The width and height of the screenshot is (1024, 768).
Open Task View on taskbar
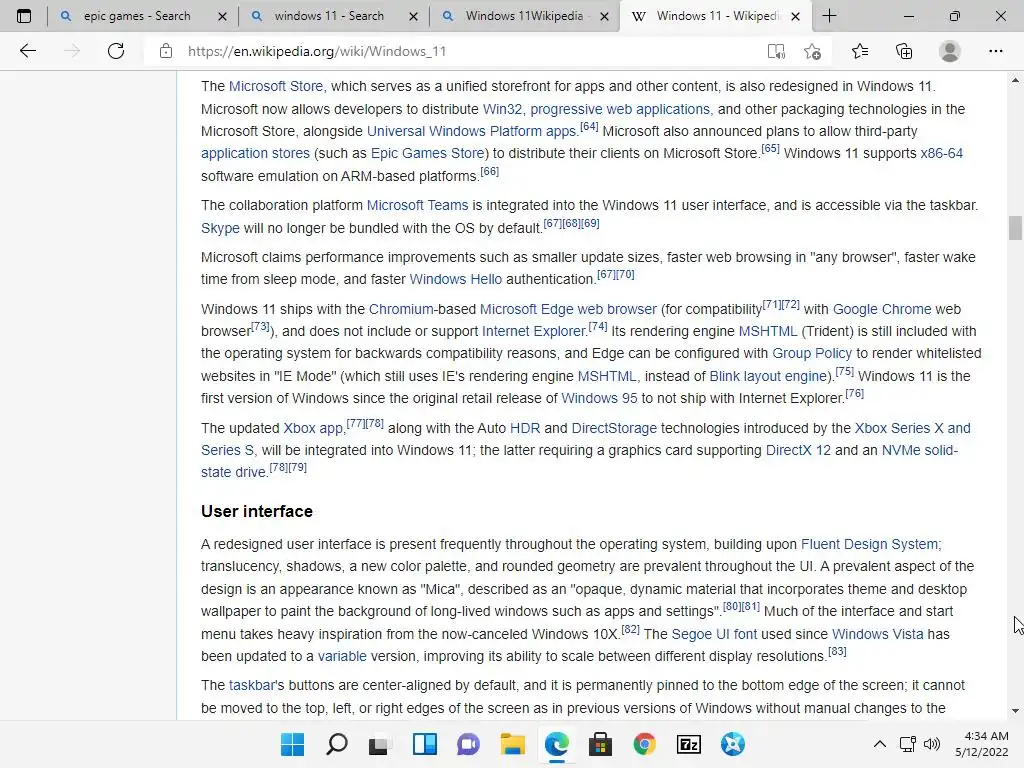pyautogui.click(x=379, y=744)
